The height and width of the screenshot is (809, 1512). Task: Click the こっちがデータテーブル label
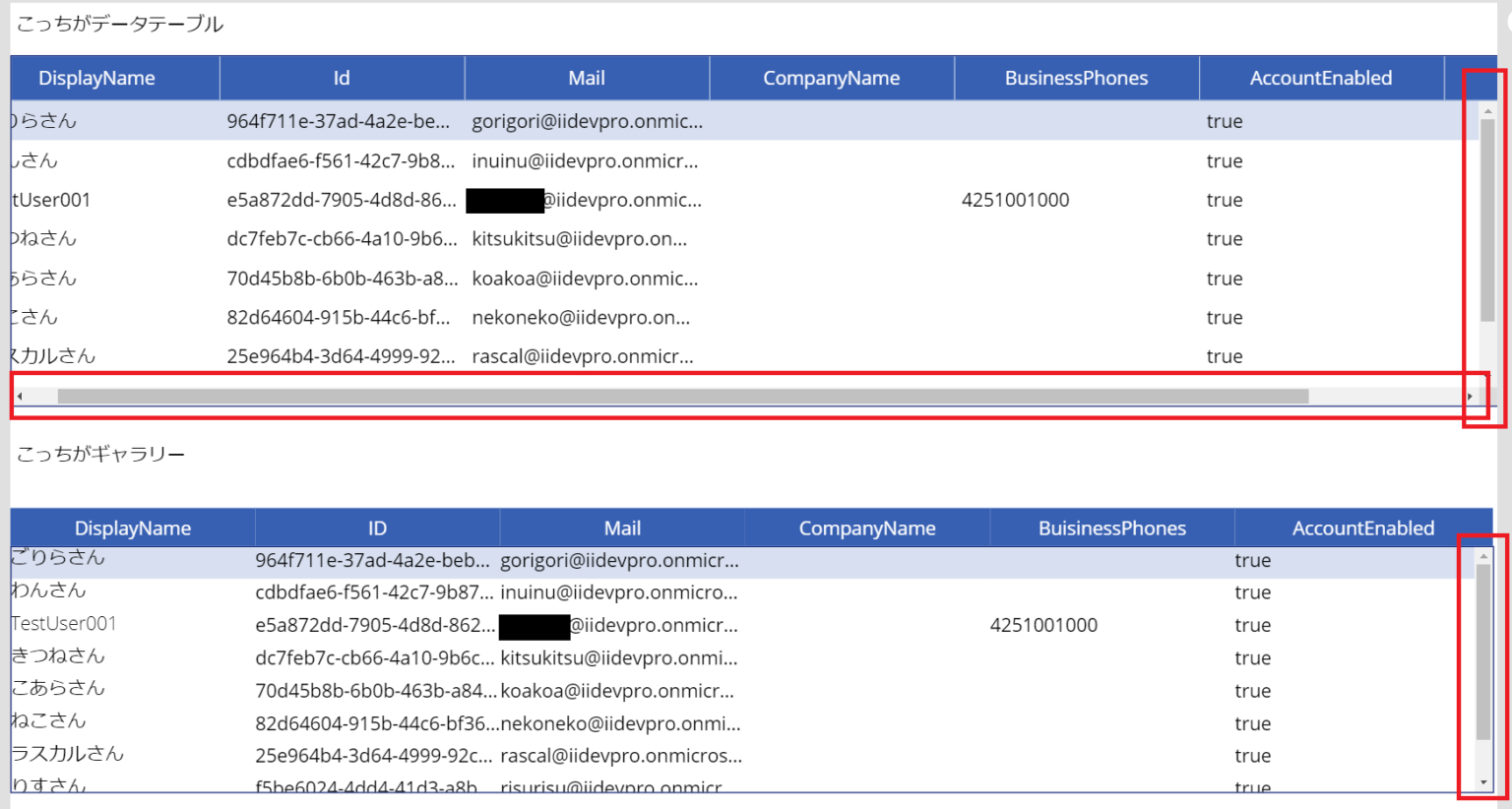[x=120, y=24]
